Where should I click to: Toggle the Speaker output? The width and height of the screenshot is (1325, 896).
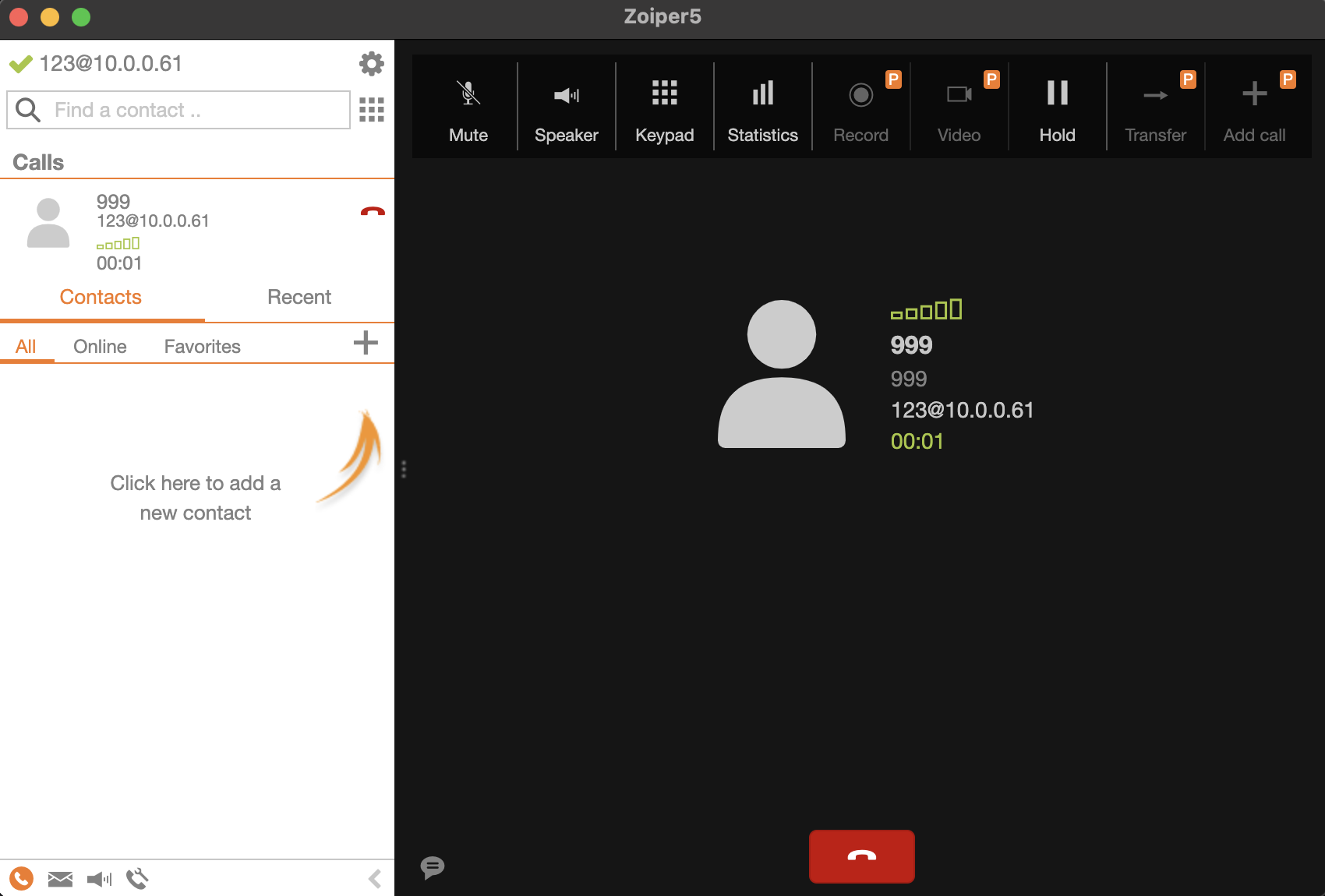[566, 108]
